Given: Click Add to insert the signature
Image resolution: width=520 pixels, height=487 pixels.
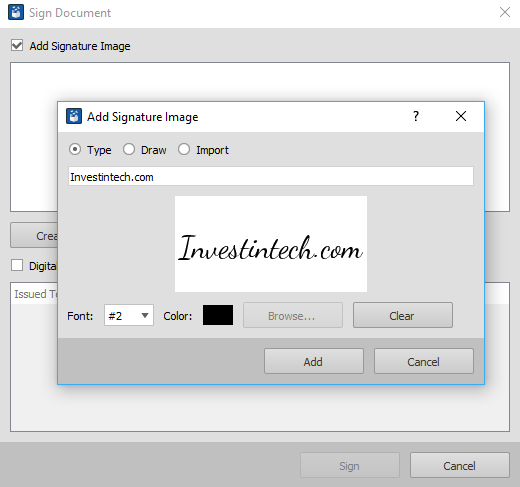Looking at the screenshot, I should coord(314,361).
